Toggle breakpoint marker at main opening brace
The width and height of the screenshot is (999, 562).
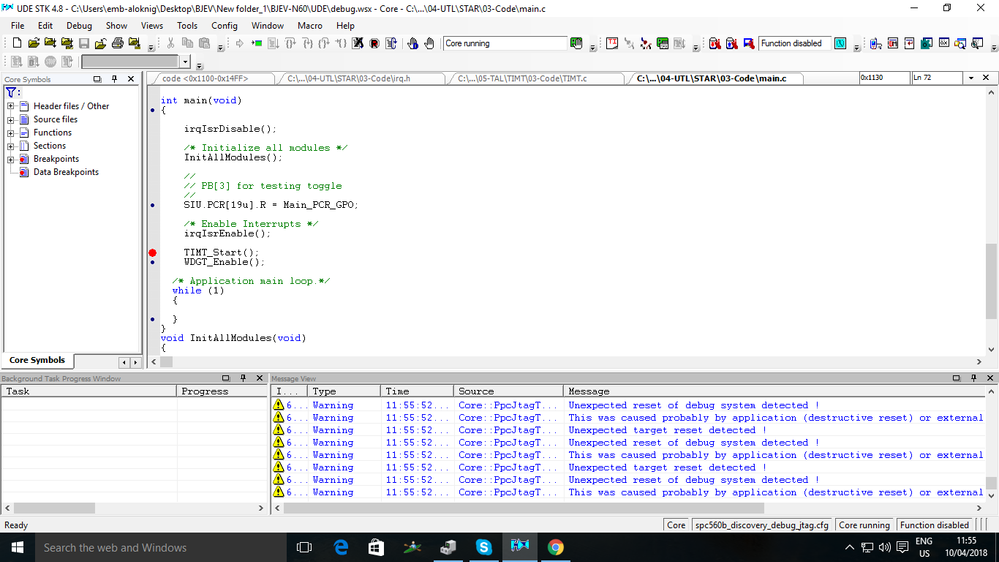coord(152,110)
